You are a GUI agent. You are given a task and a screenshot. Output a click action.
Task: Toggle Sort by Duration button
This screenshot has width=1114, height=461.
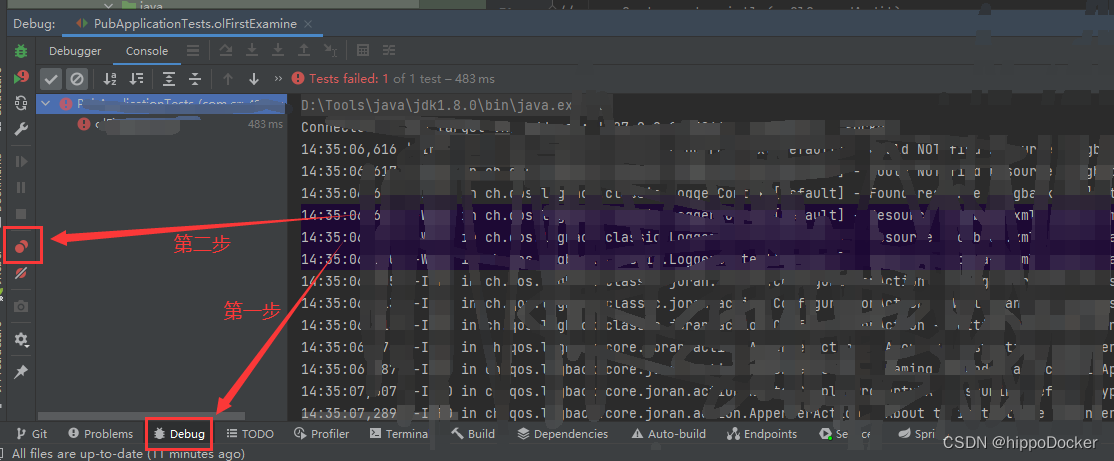[x=137, y=79]
